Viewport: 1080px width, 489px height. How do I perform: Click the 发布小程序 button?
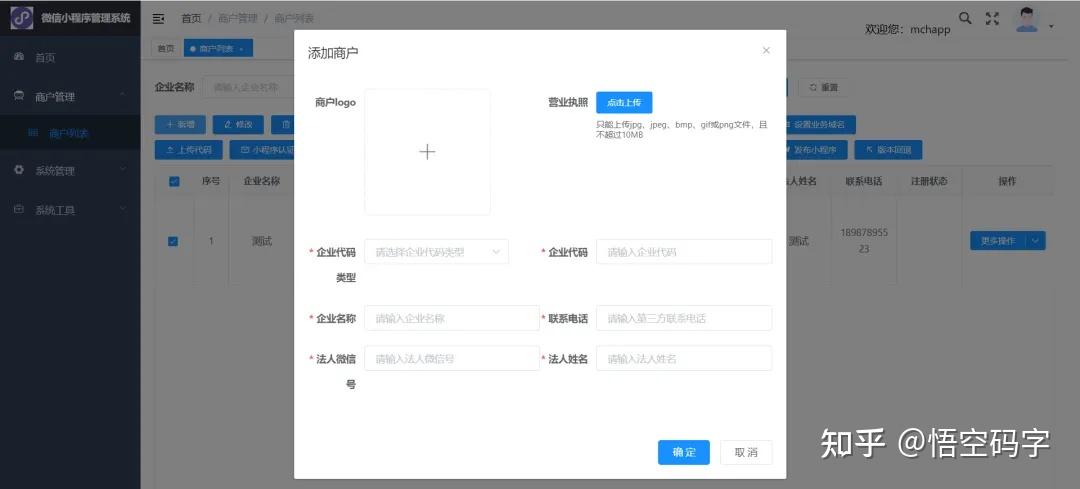817,149
